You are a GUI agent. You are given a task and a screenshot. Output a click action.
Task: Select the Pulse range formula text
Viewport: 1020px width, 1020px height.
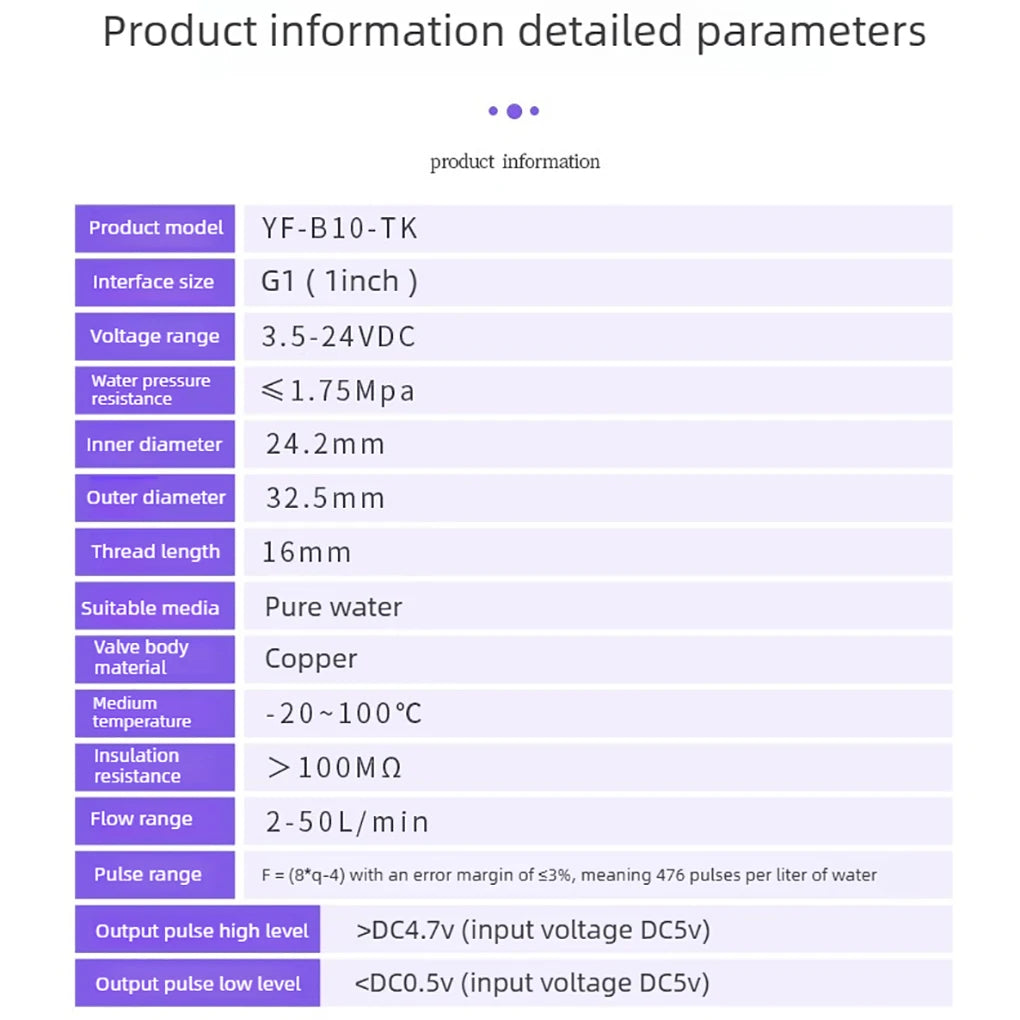coord(569,875)
